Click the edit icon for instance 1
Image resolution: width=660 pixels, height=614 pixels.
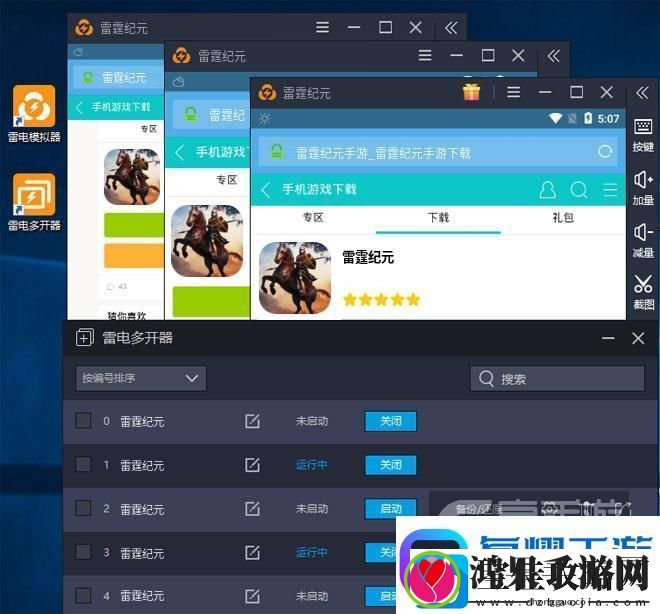pos(252,465)
